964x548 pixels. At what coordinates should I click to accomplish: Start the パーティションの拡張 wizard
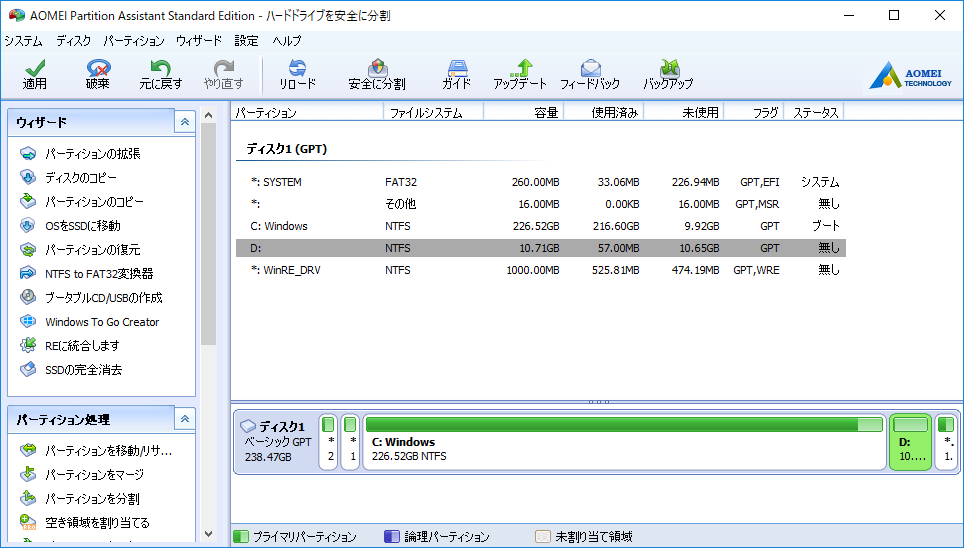coord(92,154)
